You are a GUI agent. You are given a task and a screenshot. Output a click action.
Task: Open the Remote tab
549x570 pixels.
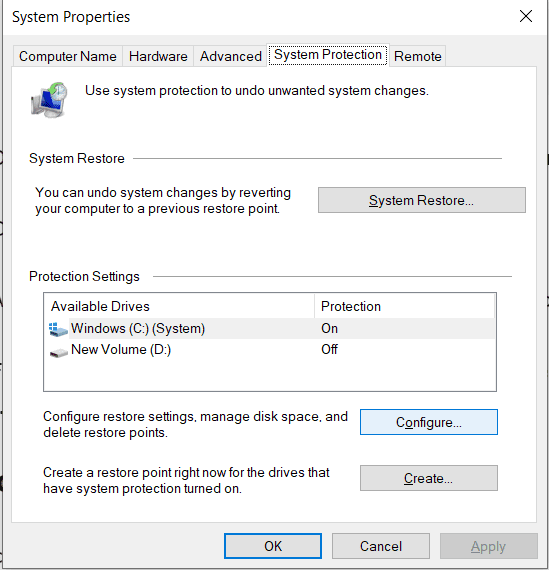click(418, 56)
